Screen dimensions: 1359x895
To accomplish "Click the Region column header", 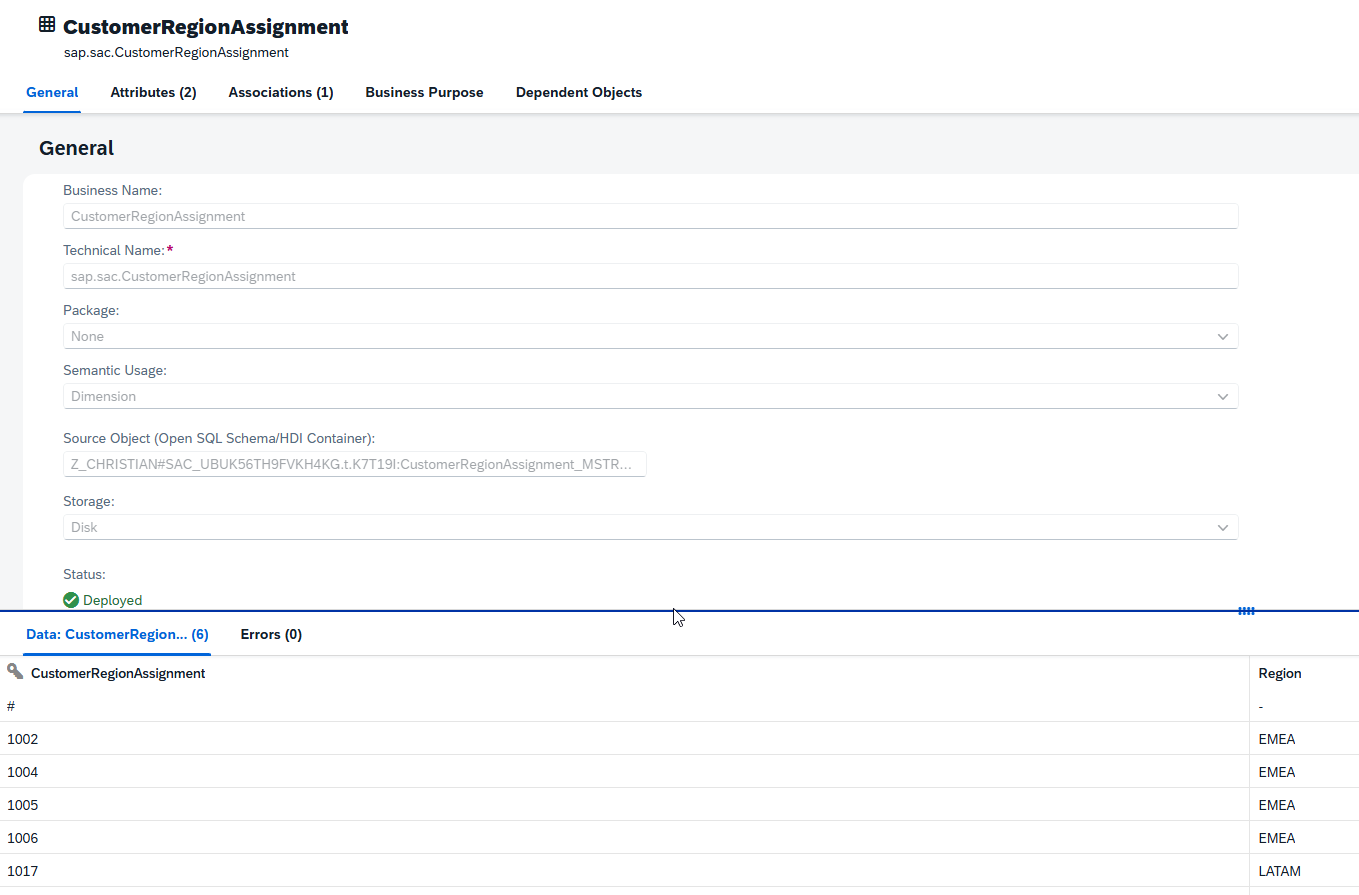I will coord(1280,673).
